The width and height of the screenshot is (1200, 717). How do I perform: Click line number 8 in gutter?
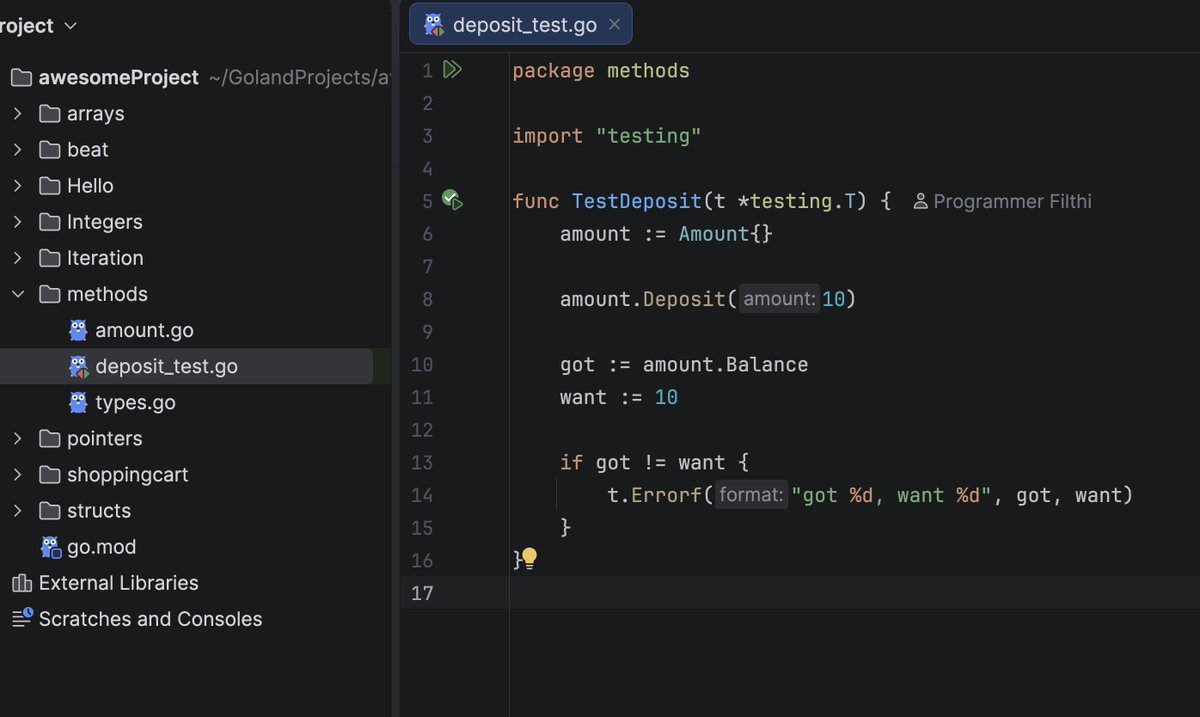point(428,299)
